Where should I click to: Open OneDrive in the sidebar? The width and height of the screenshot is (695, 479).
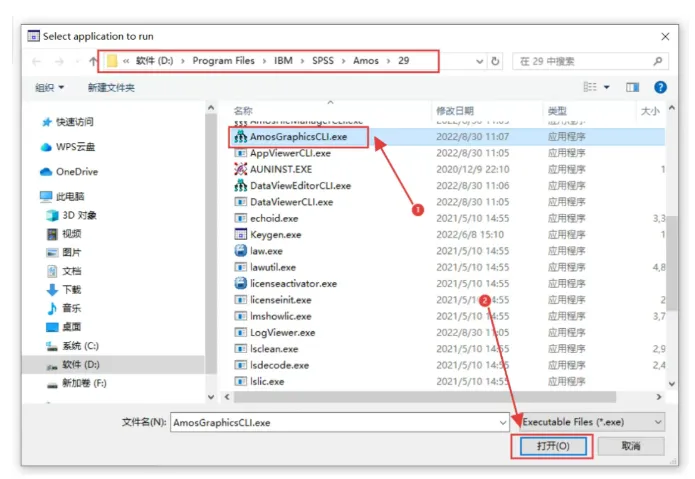click(x=69, y=171)
